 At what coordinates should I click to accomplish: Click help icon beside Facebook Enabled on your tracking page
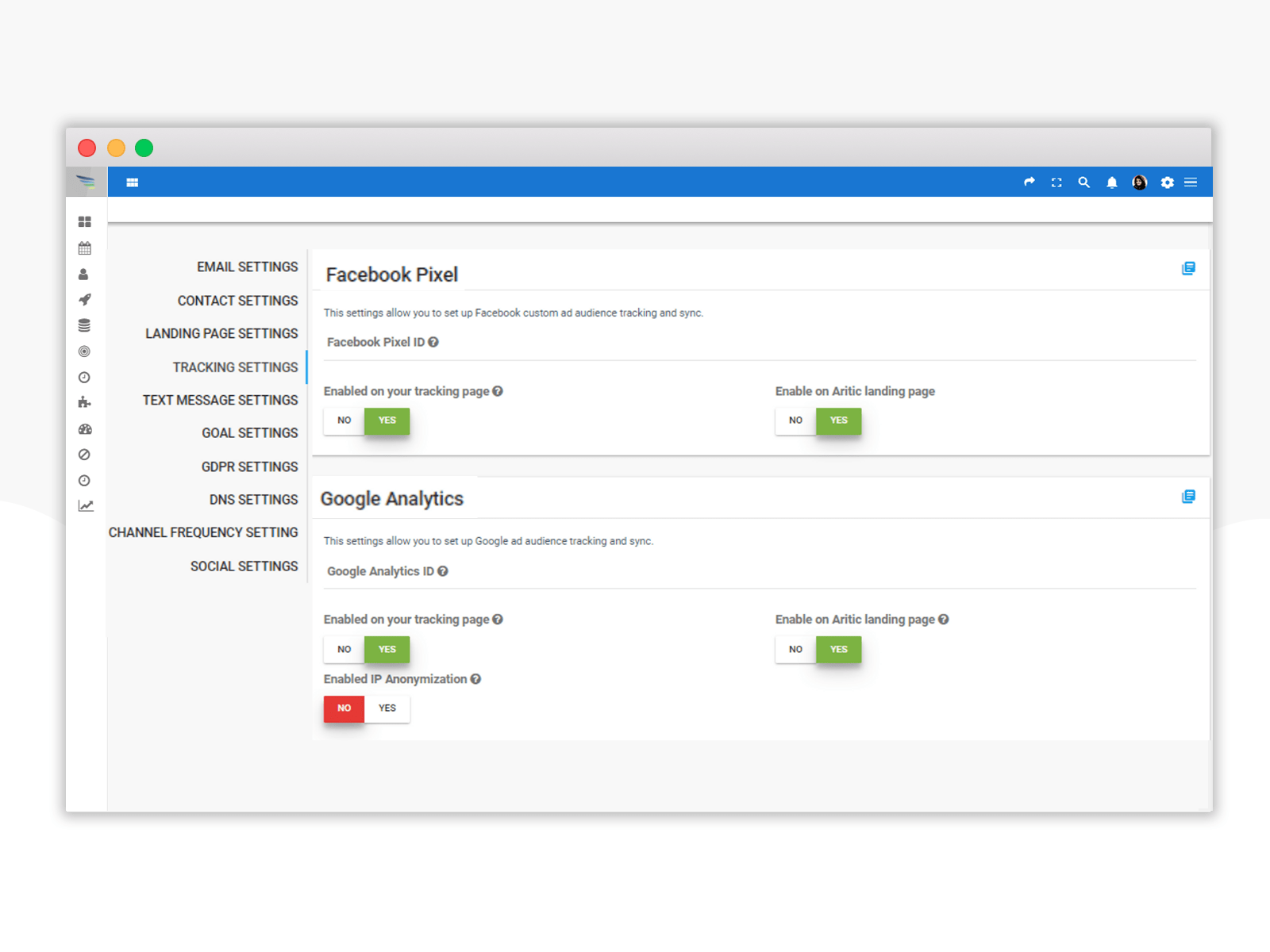point(498,391)
